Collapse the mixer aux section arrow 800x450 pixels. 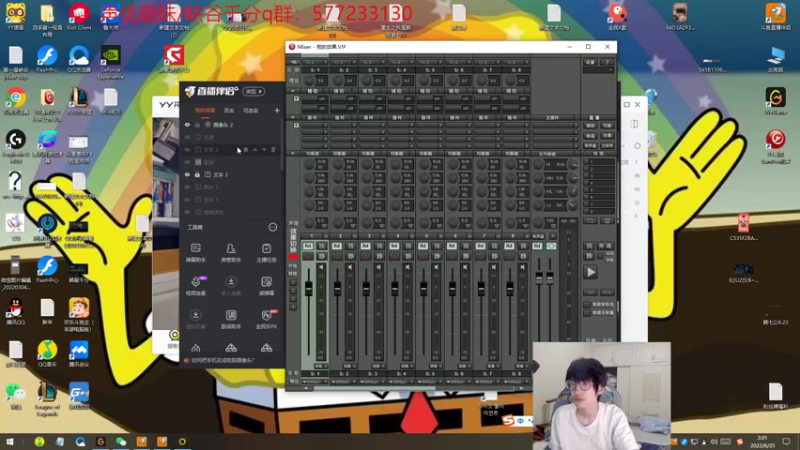pyautogui.click(x=293, y=91)
